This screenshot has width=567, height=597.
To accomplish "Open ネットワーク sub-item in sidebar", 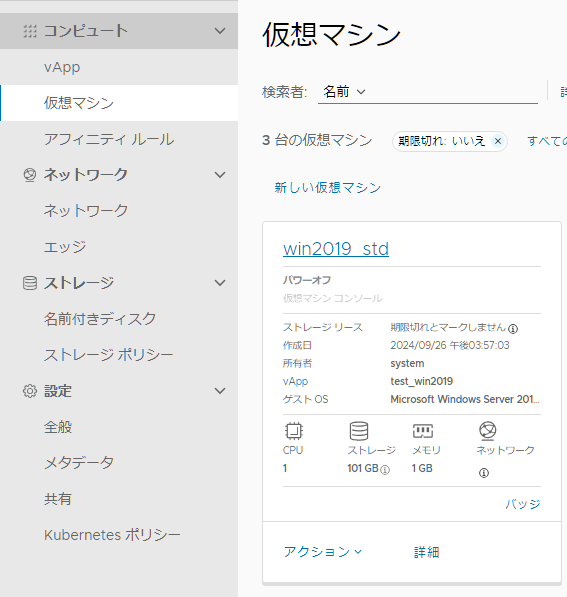I will [x=119, y=211].
